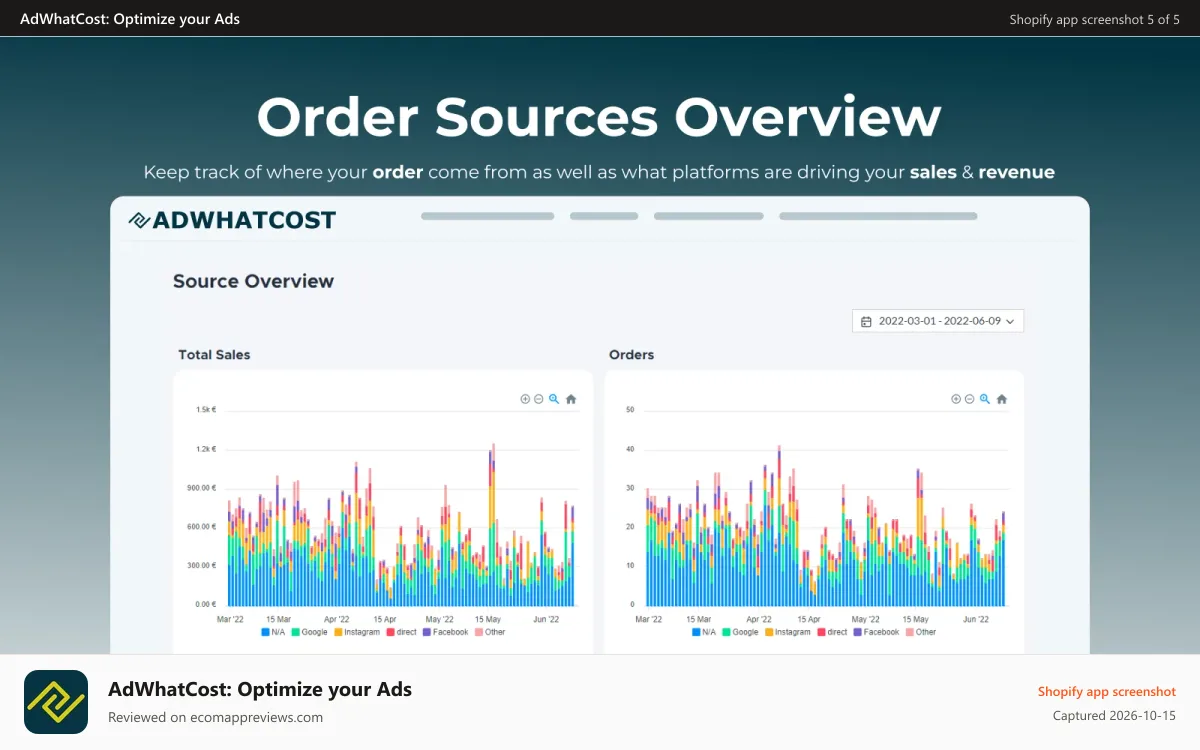Click the purple Facebook swatch in Total Sales legend

click(426, 632)
